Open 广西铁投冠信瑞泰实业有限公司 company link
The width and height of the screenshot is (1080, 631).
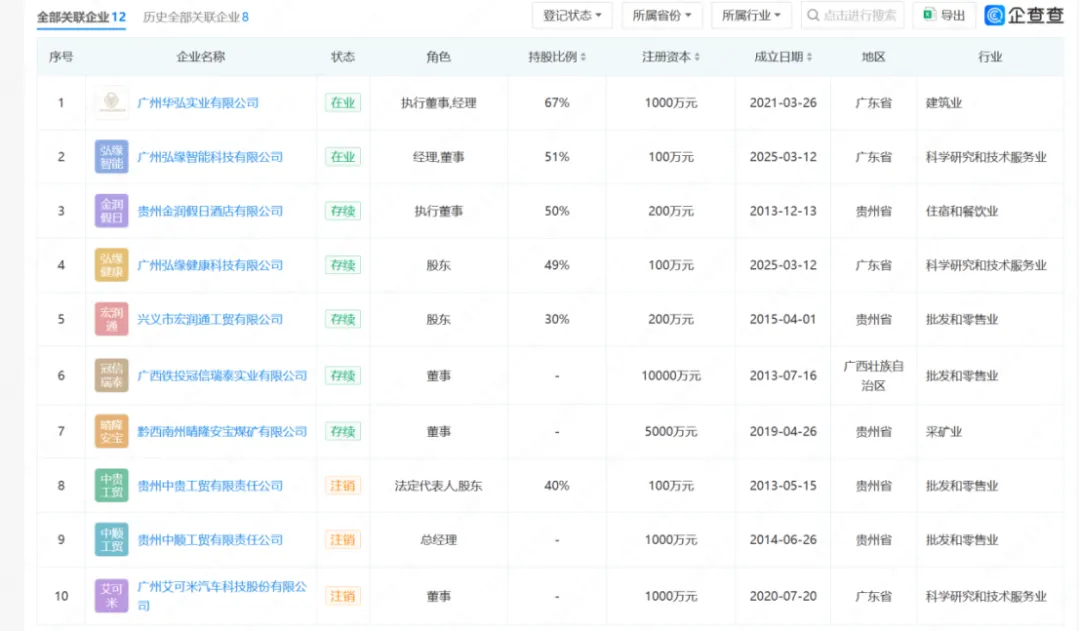[x=222, y=375]
